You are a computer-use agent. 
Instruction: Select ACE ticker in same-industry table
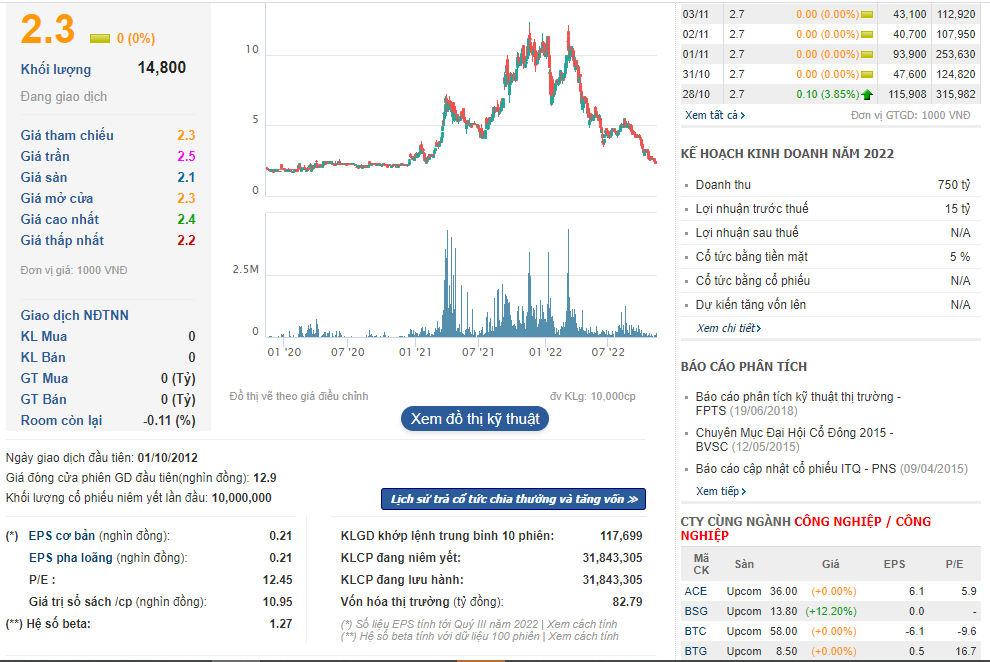(695, 591)
